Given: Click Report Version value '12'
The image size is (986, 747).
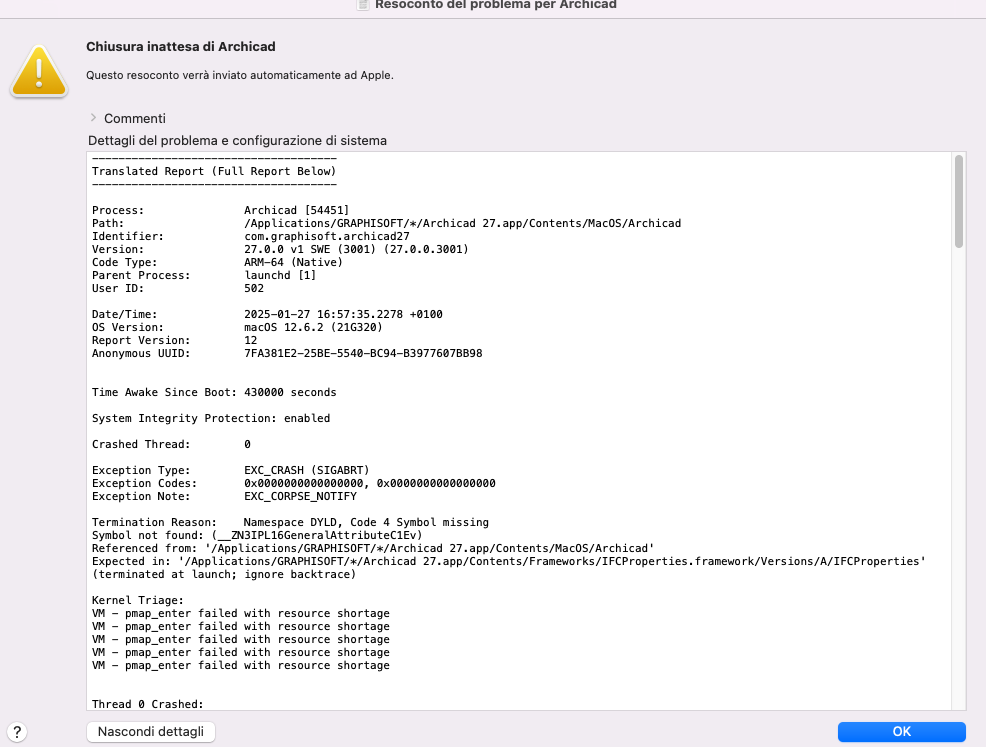Looking at the screenshot, I should 250,340.
